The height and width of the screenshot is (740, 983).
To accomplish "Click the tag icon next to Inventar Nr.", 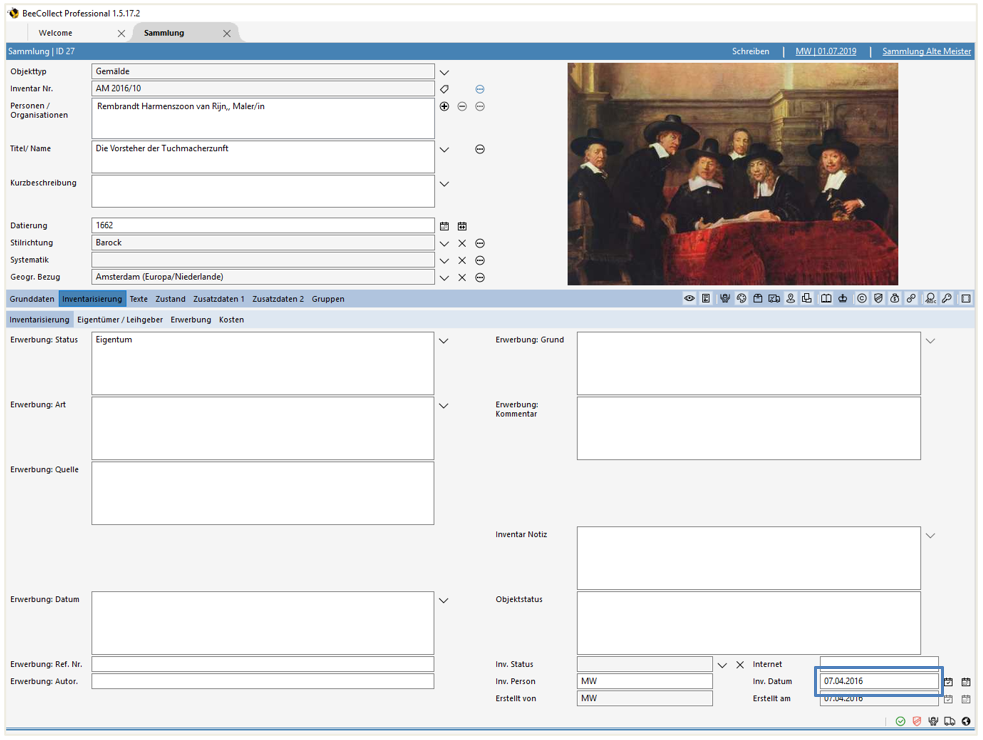I will tap(444, 89).
